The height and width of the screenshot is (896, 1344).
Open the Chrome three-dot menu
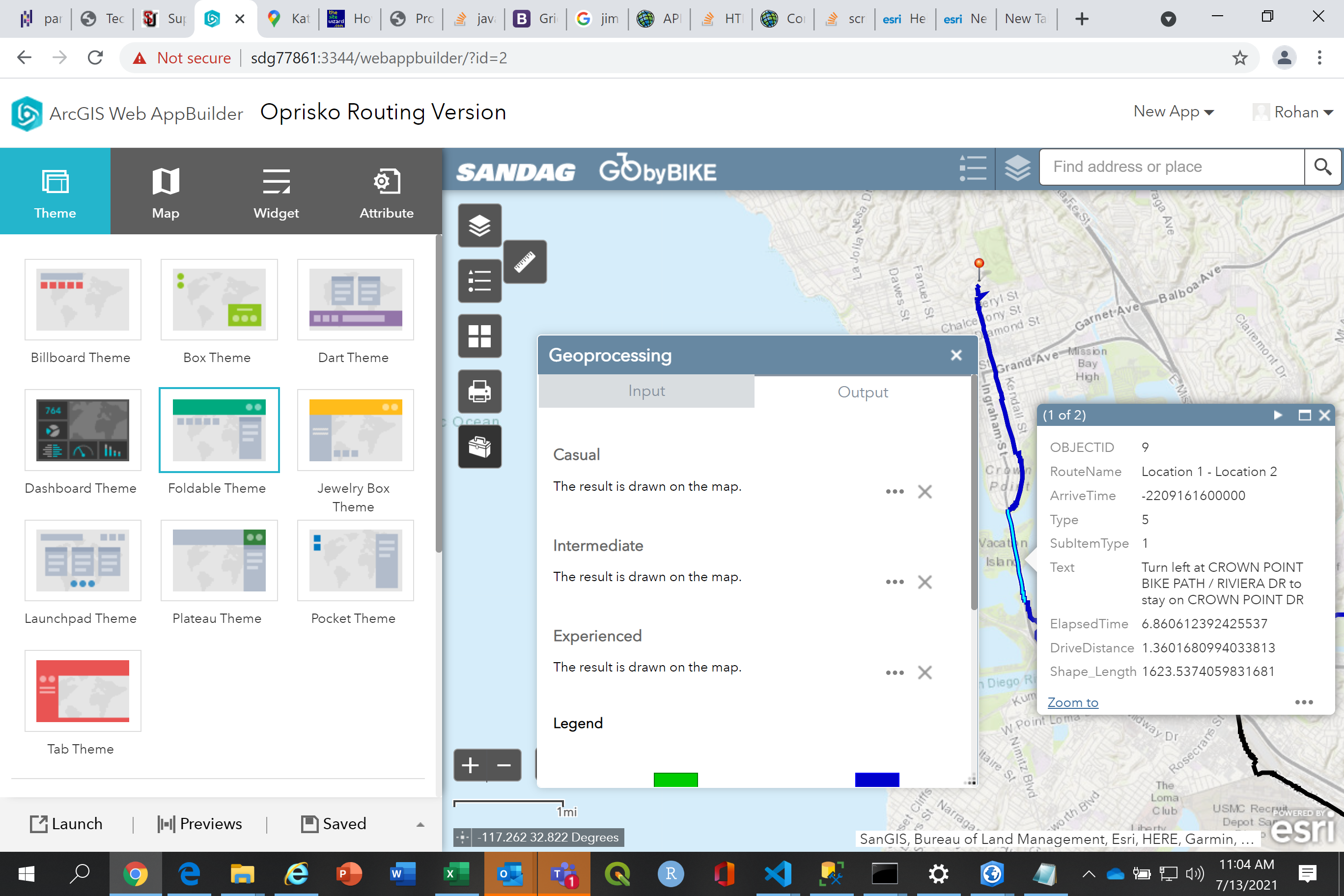point(1319,57)
